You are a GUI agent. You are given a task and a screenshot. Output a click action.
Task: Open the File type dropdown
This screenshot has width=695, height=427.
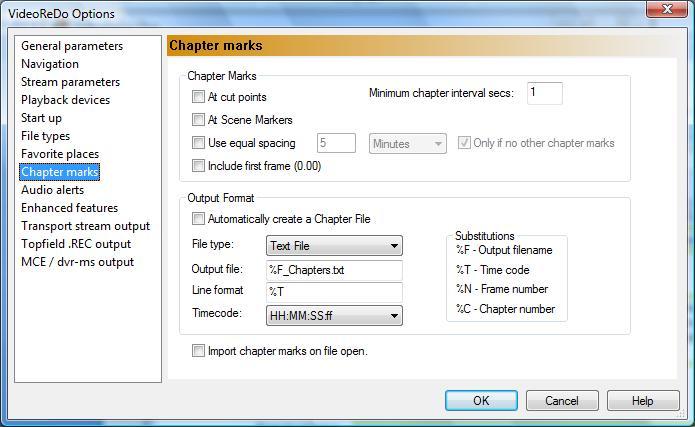click(x=334, y=245)
